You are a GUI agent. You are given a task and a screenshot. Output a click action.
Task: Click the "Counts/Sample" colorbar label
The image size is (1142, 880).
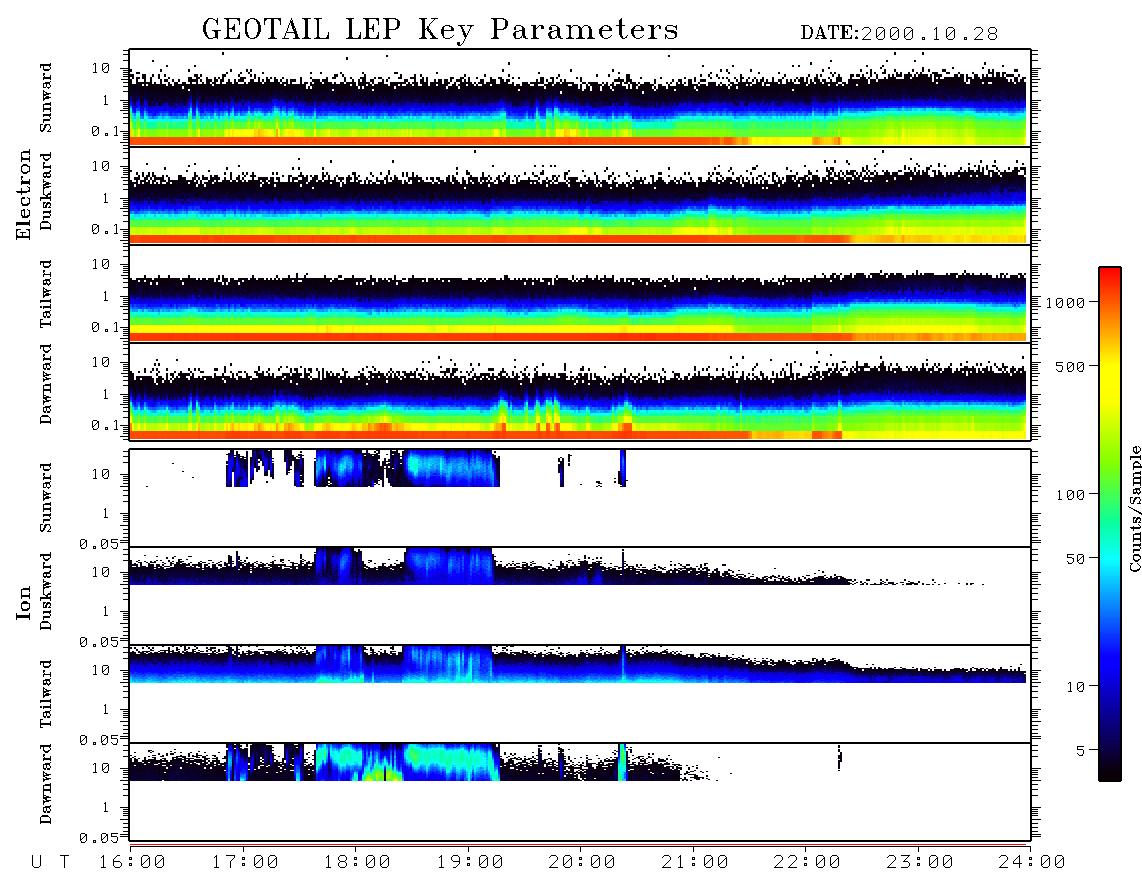click(1134, 508)
